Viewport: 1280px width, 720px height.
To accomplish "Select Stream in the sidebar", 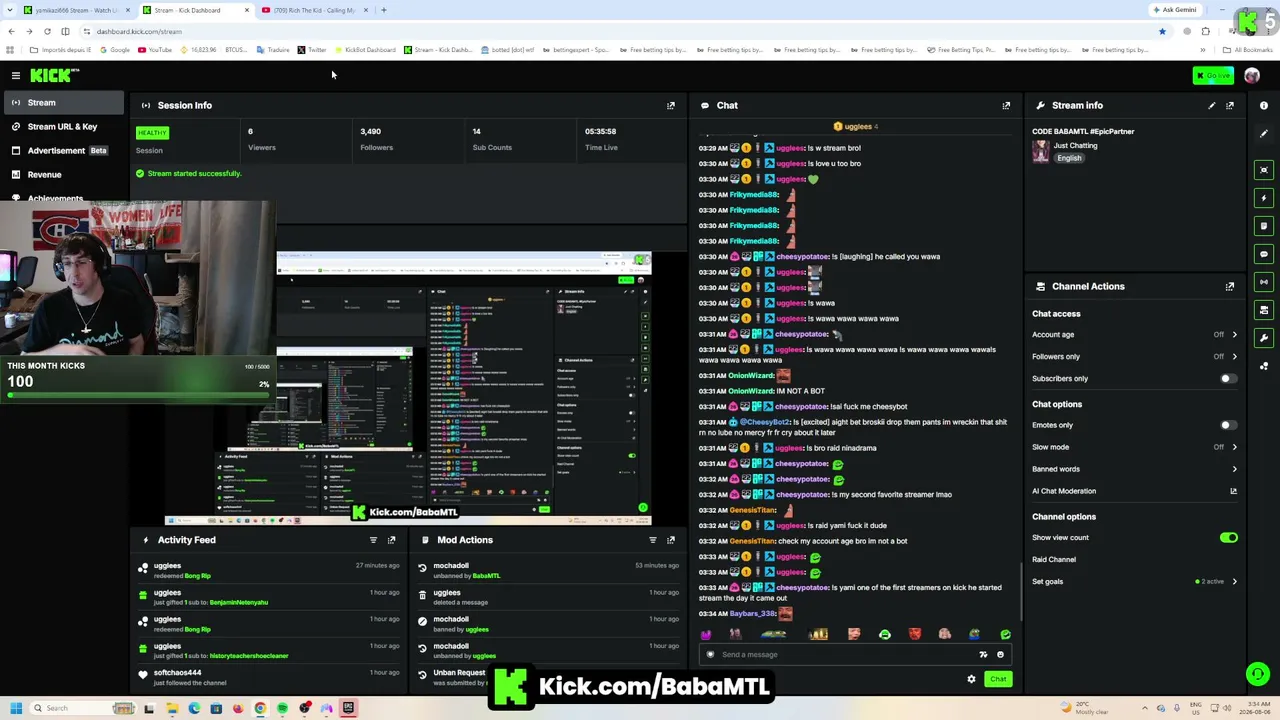I will click(62, 103).
